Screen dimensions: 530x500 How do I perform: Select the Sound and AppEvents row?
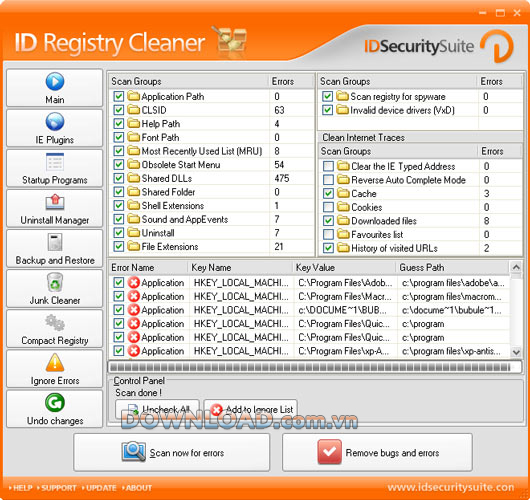point(213,219)
